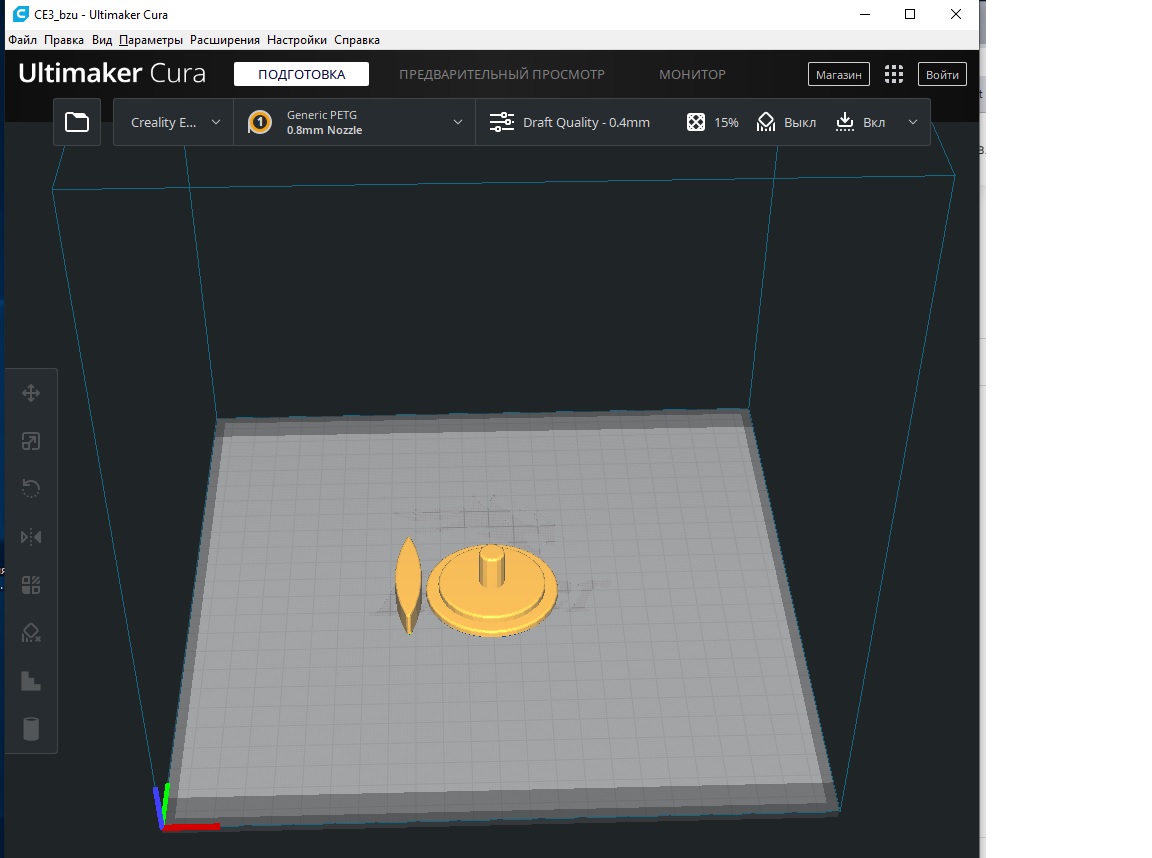Expand the Generic PETG material dropdown

[x=355, y=122]
